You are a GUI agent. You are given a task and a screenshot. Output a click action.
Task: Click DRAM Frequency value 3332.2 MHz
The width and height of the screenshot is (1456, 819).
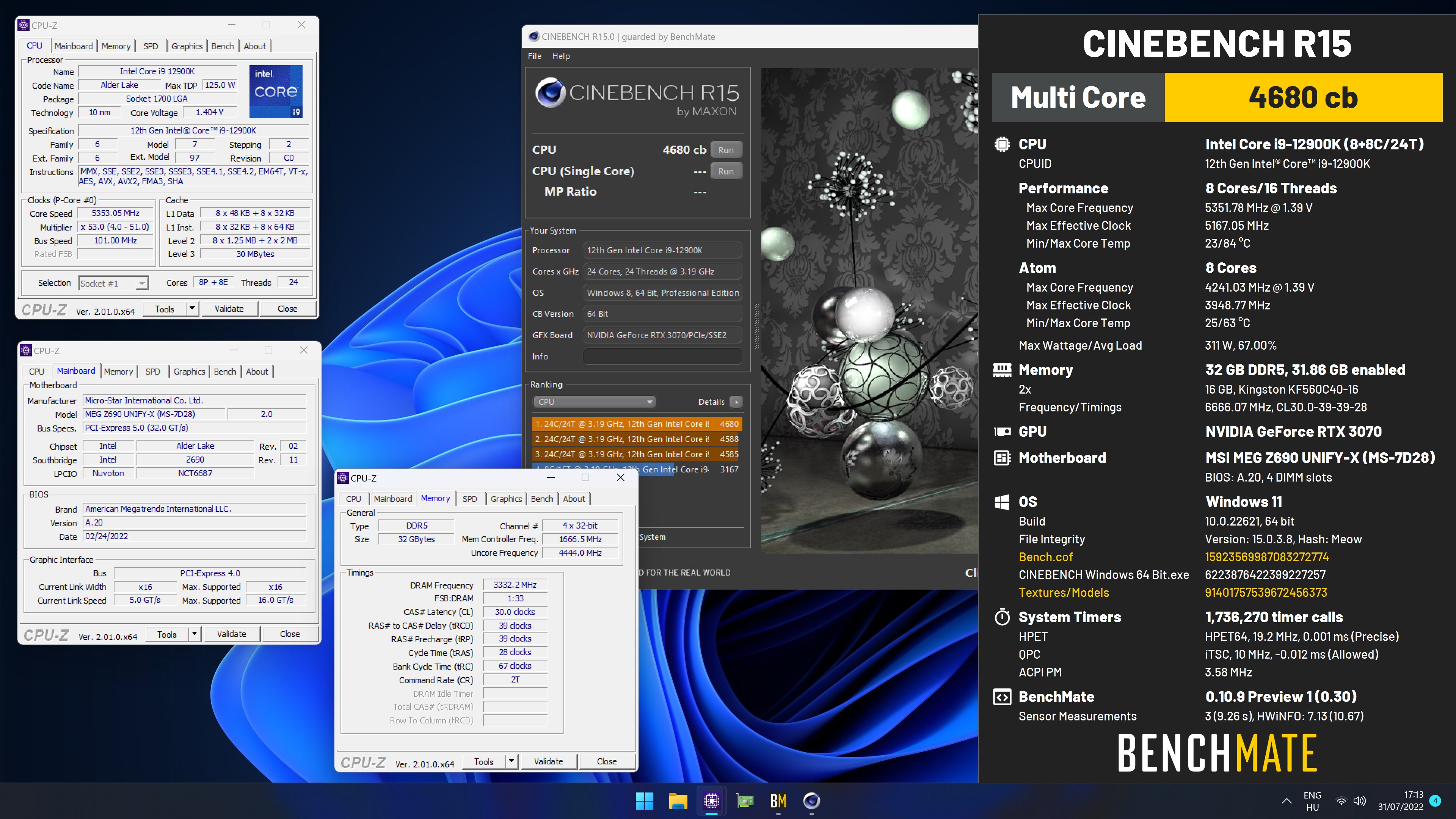[x=515, y=585]
